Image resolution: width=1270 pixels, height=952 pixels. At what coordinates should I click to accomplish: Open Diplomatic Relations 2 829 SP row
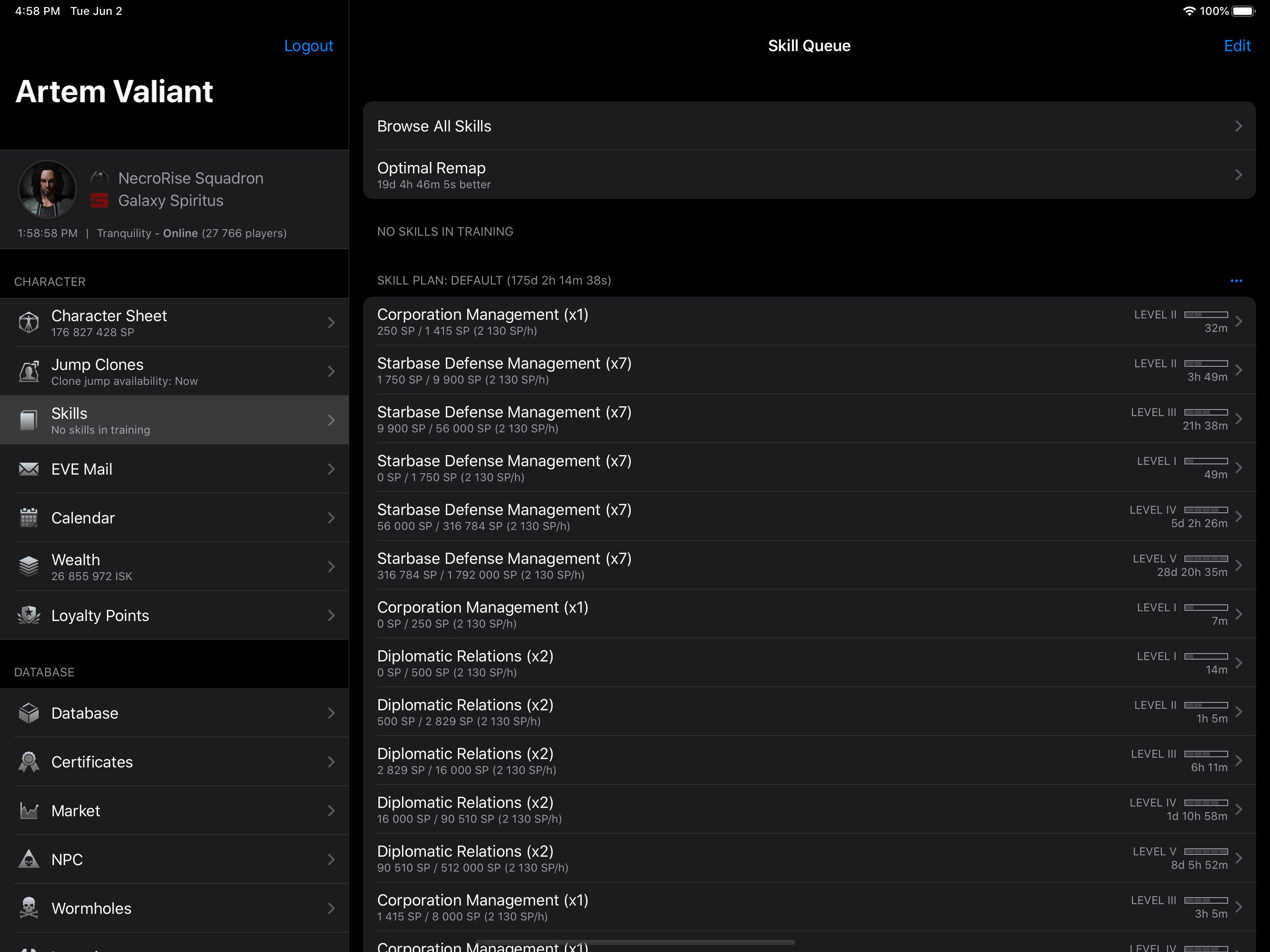tap(809, 760)
